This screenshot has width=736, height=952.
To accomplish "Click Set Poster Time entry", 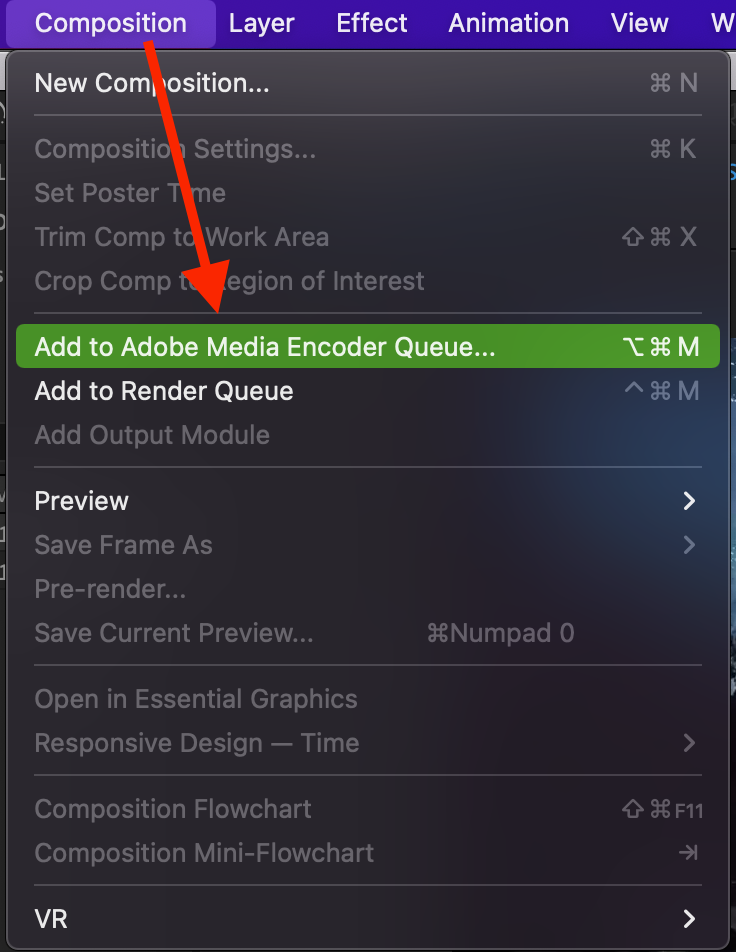I will (130, 193).
